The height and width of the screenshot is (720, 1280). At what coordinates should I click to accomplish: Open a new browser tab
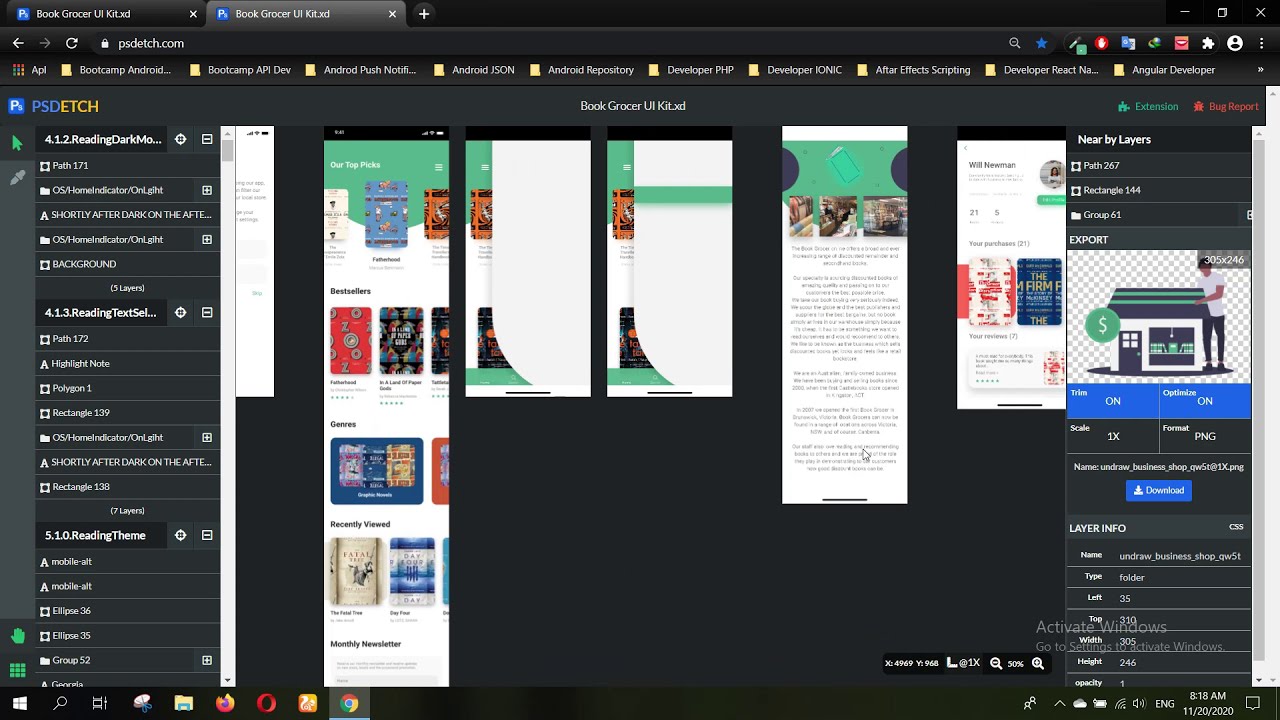coord(424,14)
